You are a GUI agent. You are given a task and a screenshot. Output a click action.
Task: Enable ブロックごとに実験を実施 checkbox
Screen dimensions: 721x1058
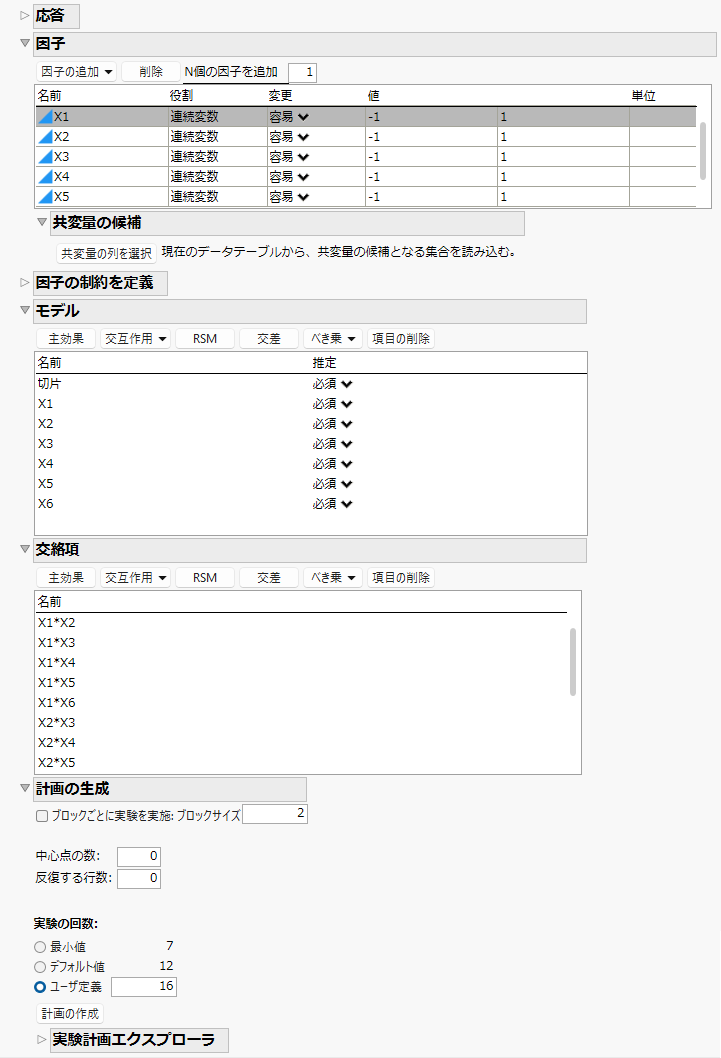click(x=42, y=816)
